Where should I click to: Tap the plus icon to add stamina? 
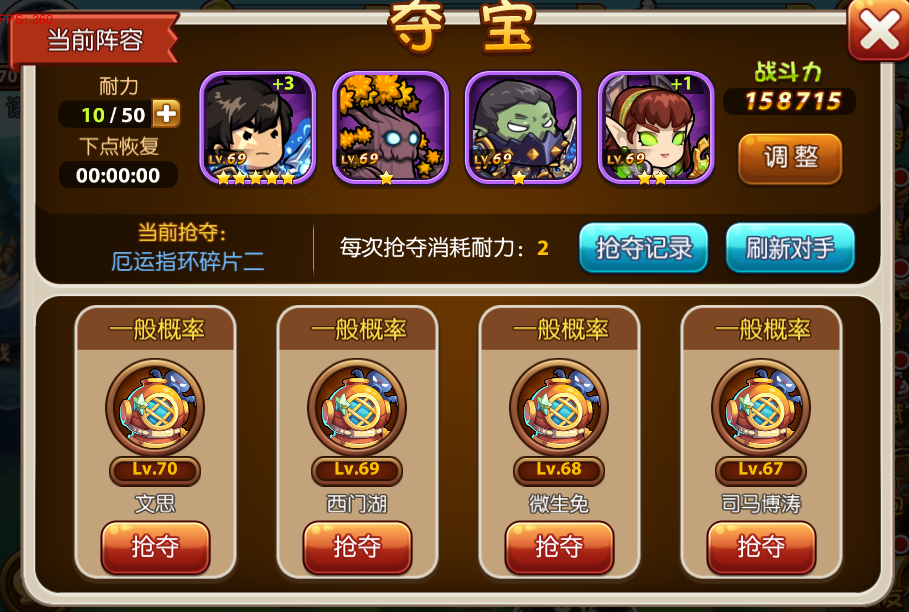tap(166, 114)
